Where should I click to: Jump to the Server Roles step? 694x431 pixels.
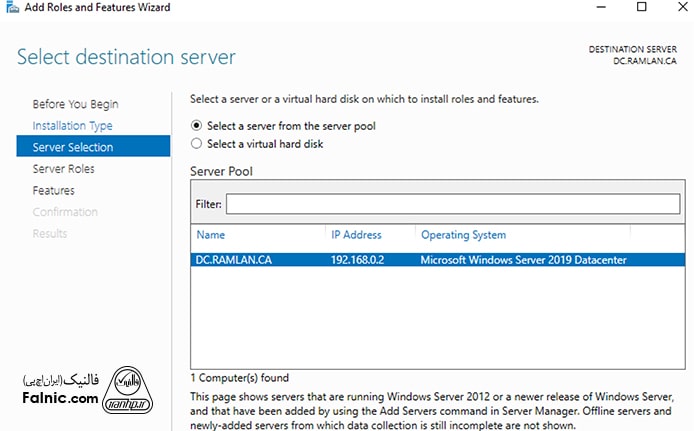63,169
